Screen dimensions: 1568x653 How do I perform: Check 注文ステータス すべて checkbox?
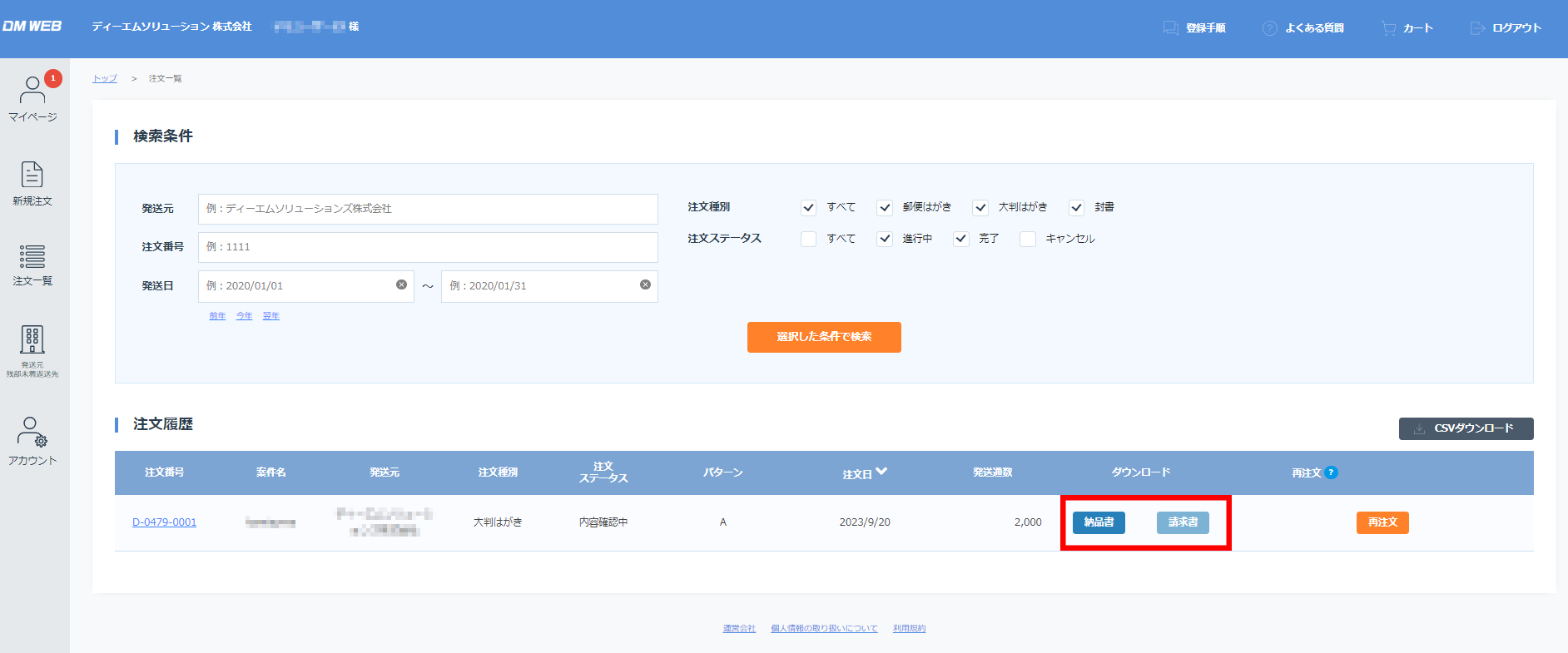point(808,239)
